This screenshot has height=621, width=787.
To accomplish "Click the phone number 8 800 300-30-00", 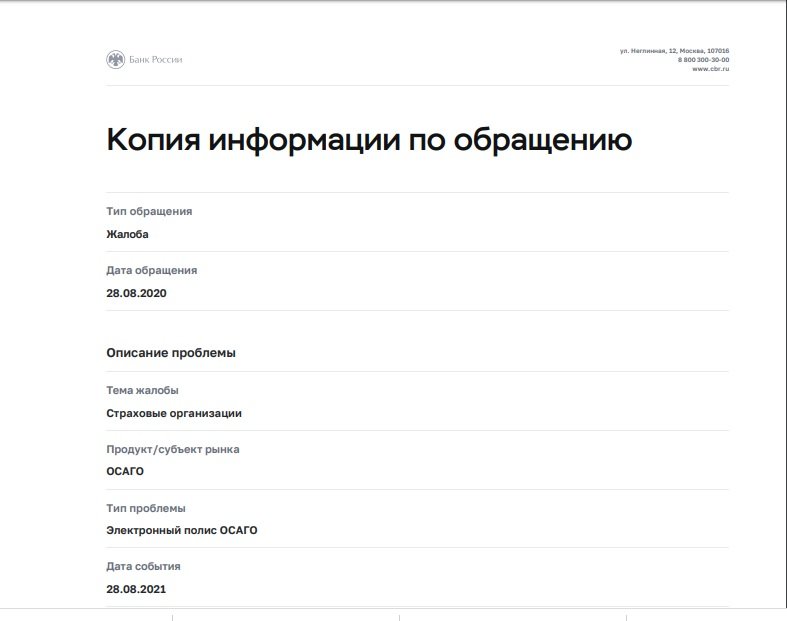I will [x=703, y=60].
